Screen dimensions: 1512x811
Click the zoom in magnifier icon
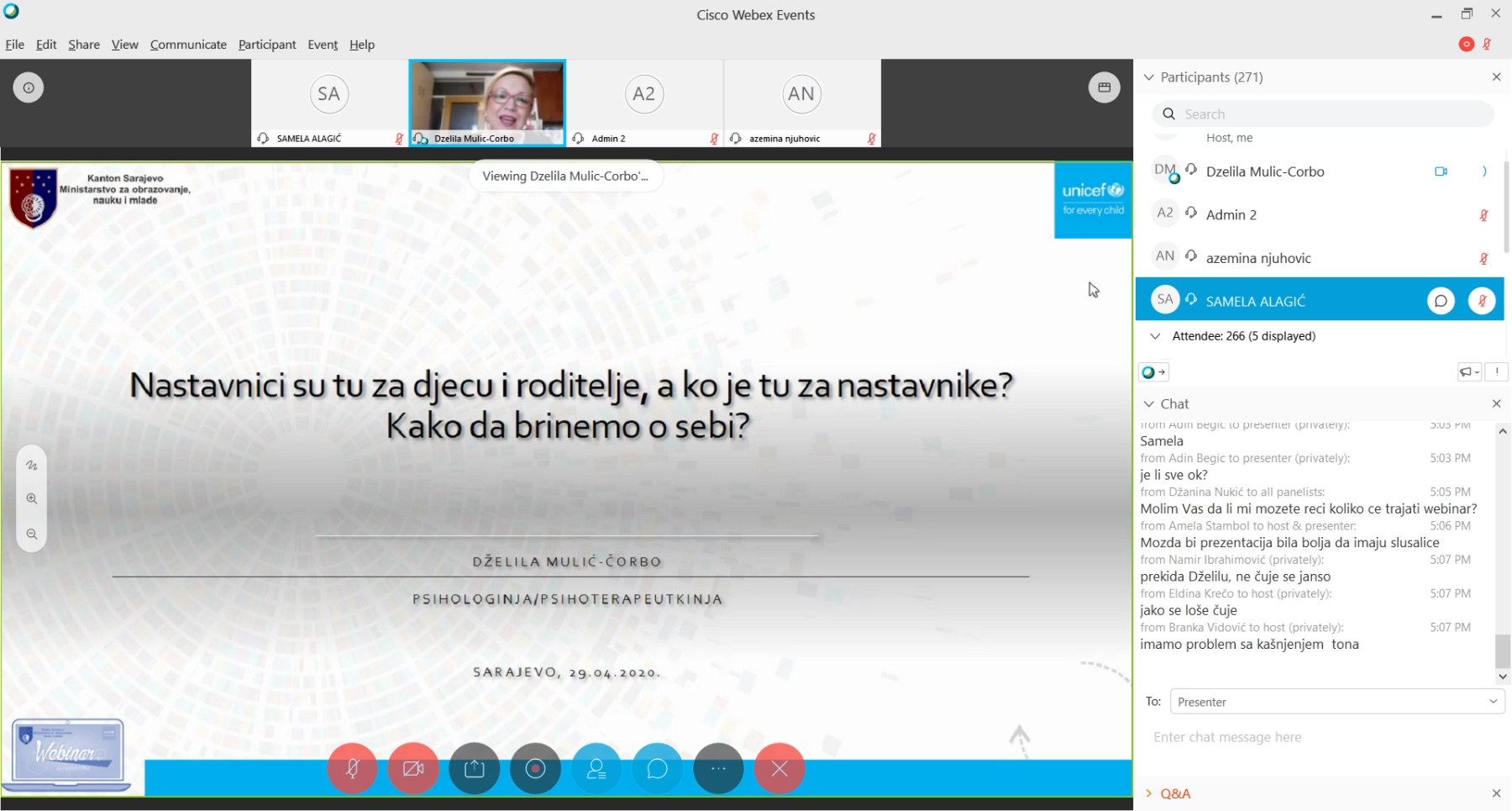tap(32, 498)
